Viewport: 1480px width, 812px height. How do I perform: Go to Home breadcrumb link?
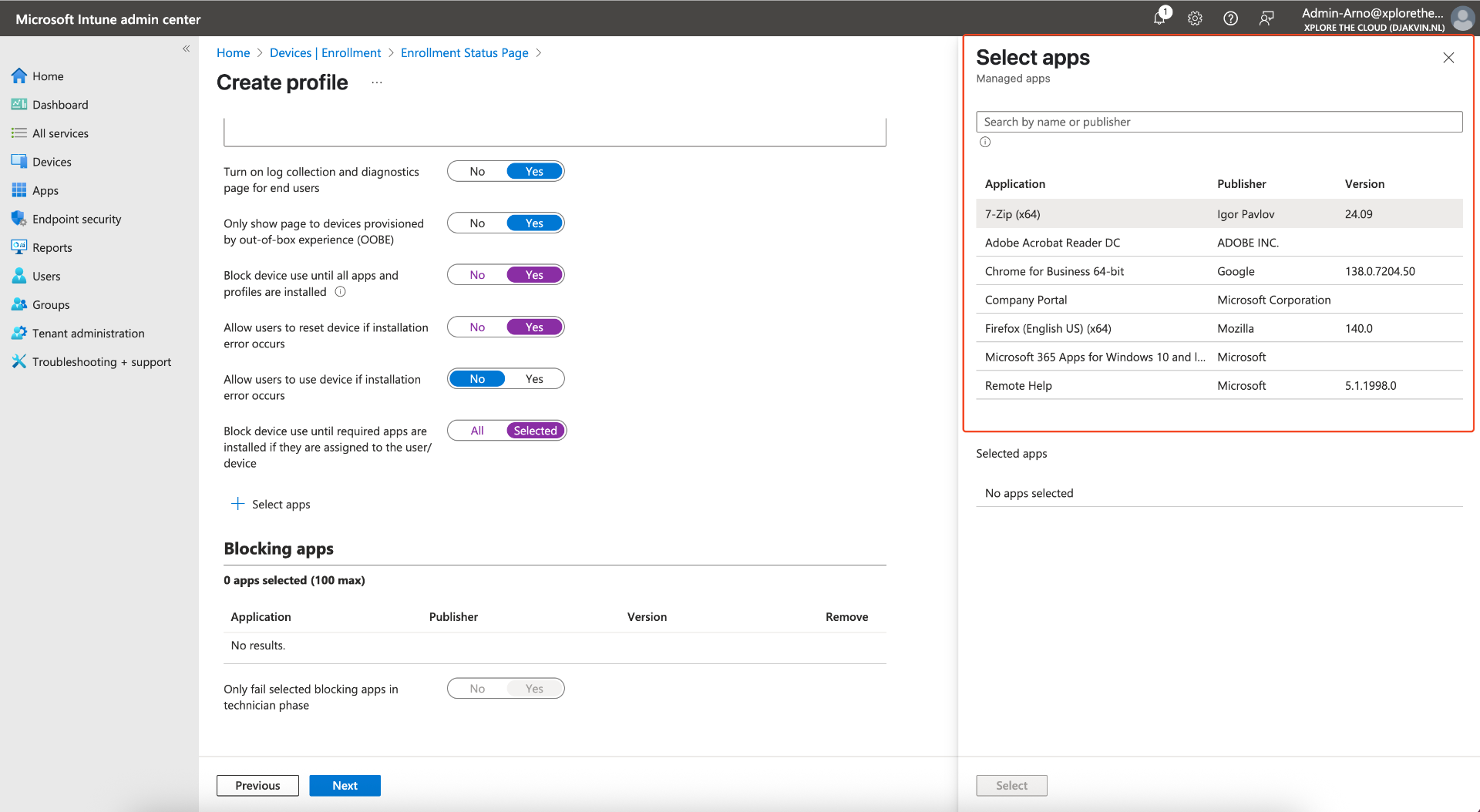coord(233,52)
